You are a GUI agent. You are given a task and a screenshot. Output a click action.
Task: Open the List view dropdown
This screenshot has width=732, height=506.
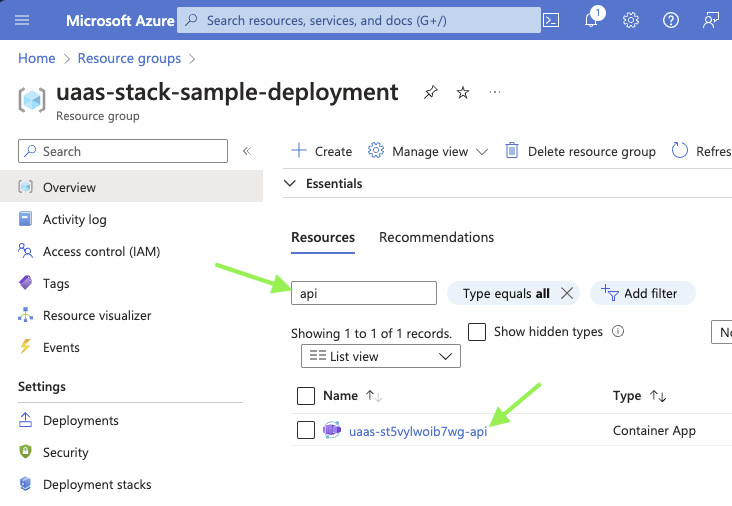(x=380, y=356)
